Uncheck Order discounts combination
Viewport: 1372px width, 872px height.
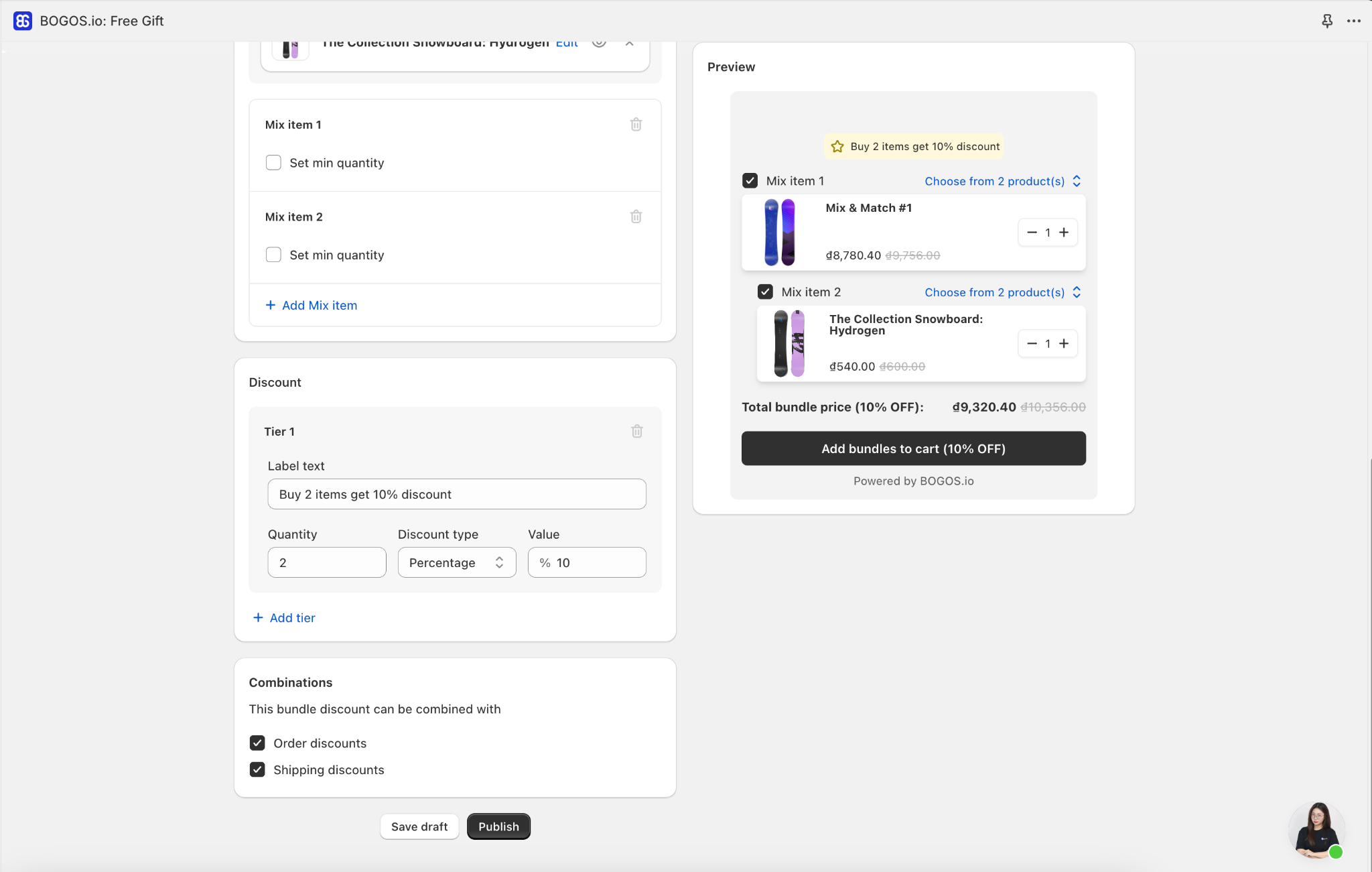coord(257,743)
